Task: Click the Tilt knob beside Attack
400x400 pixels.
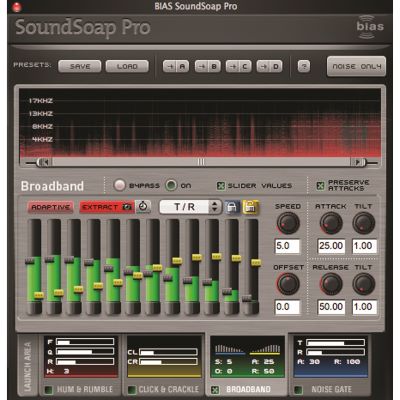Action: pyautogui.click(x=364, y=223)
